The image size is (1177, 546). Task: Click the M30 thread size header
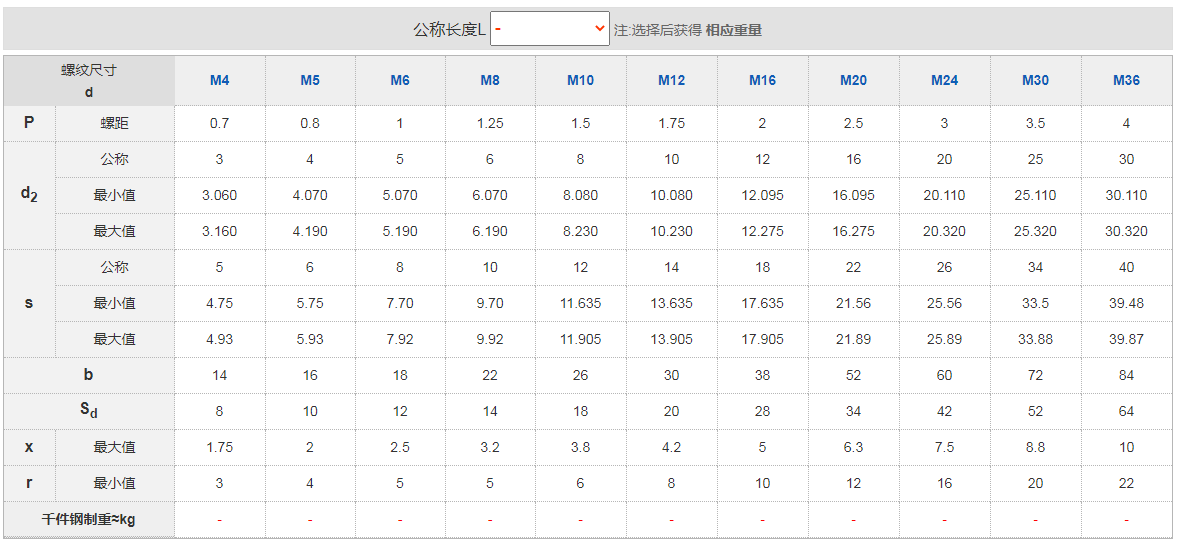1035,80
